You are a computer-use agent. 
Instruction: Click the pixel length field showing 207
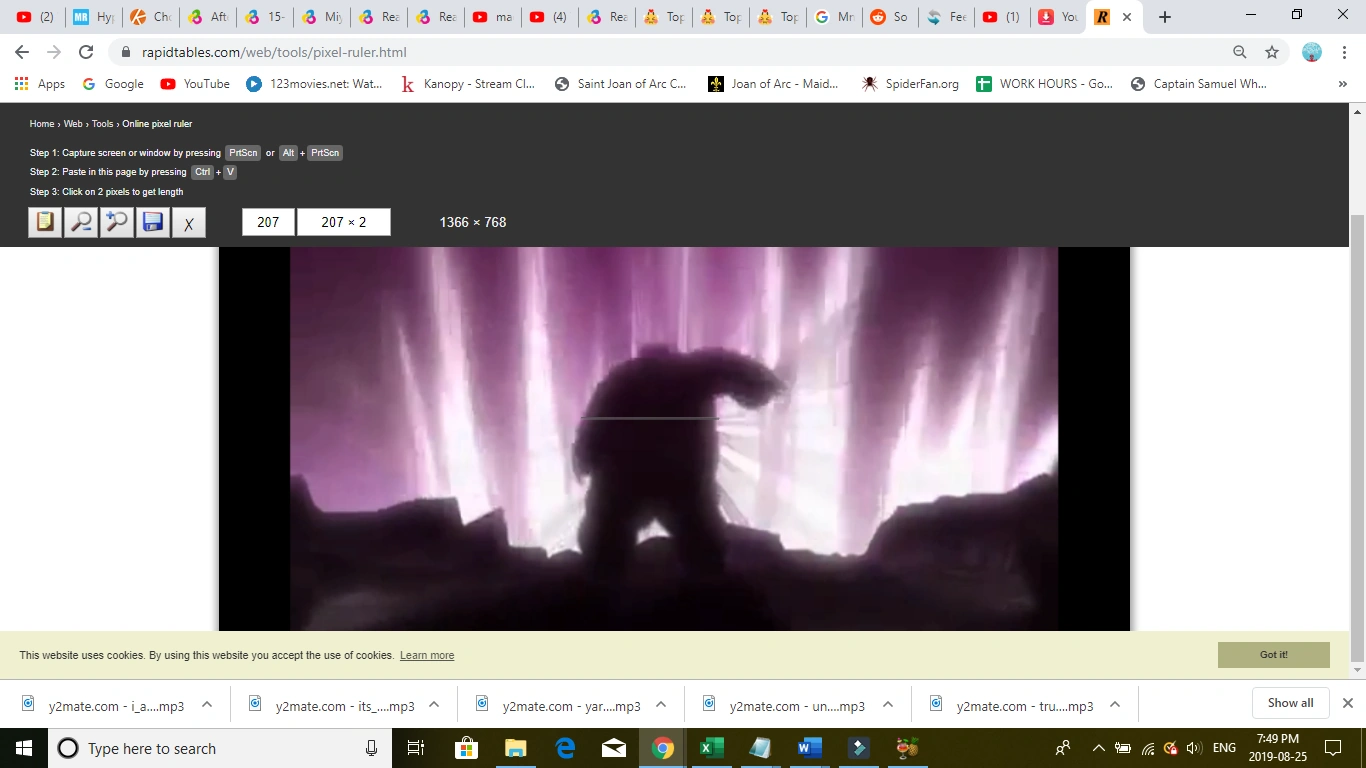tap(268, 222)
